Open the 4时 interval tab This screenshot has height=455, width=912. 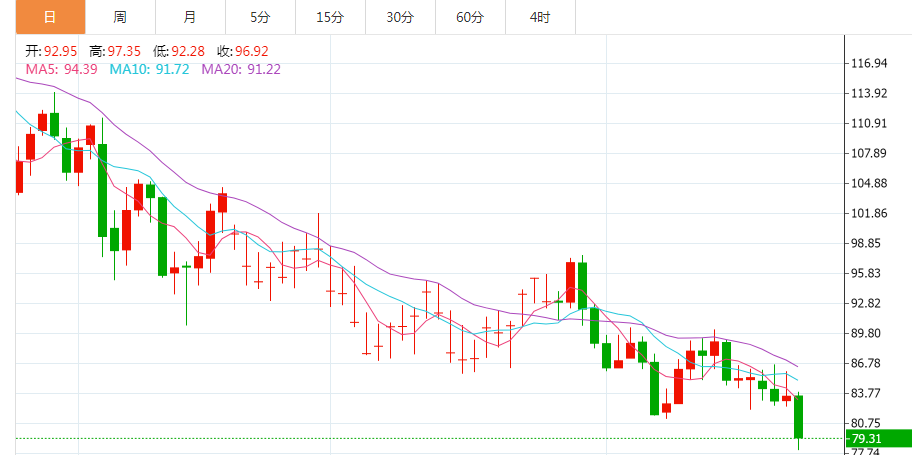(540, 18)
